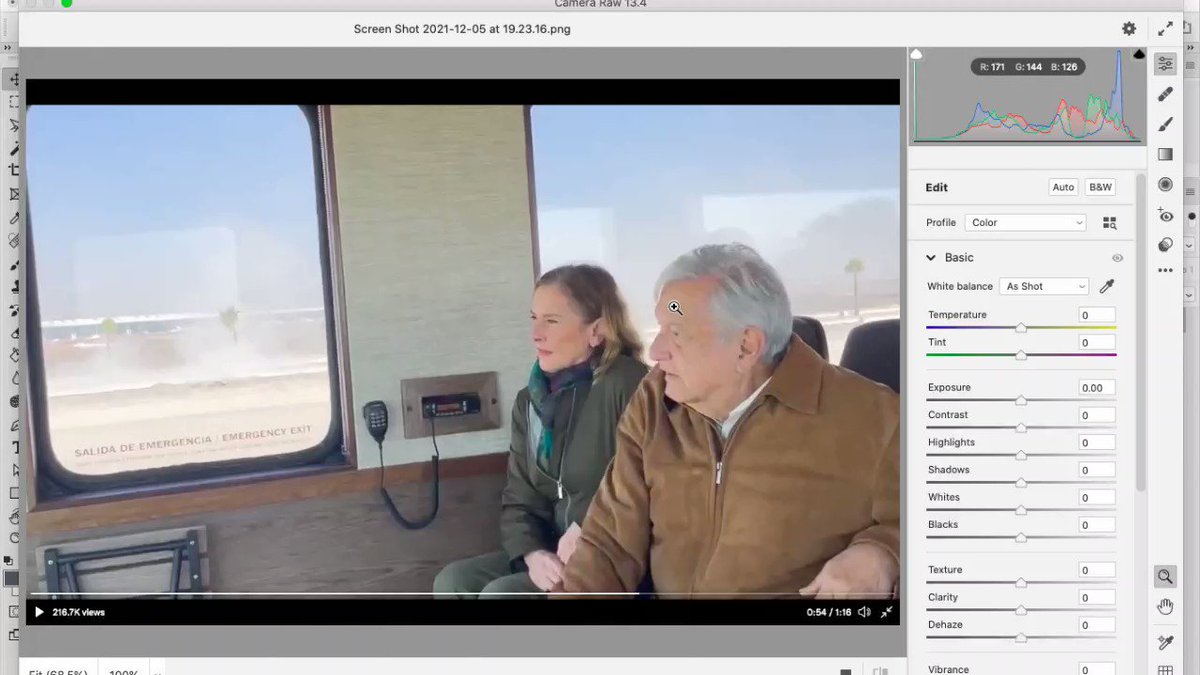Click the B&W button

[1100, 187]
